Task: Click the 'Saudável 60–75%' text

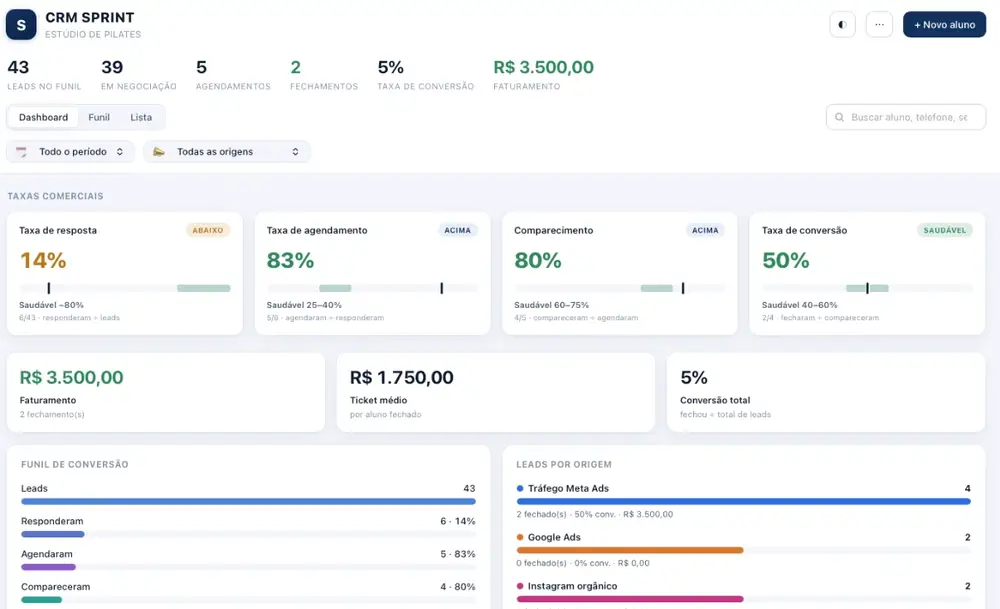Action: pyautogui.click(x=552, y=305)
